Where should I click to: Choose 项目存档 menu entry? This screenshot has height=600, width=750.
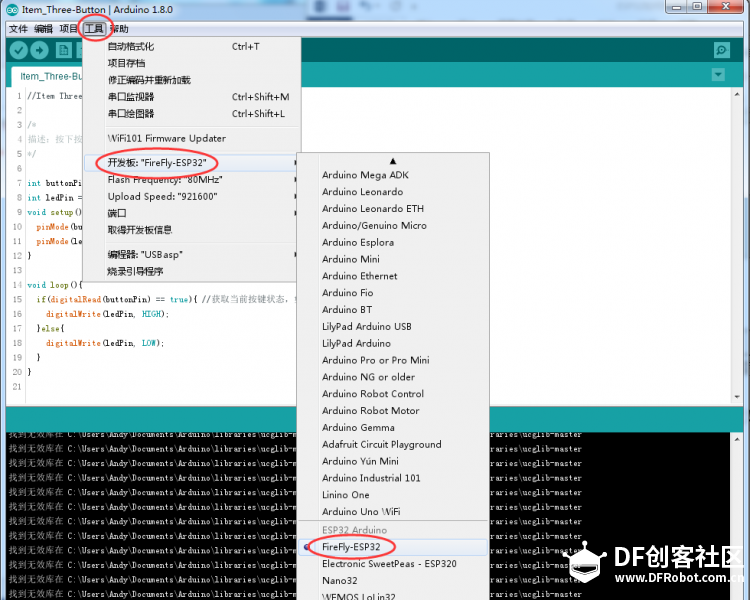pyautogui.click(x=191, y=63)
